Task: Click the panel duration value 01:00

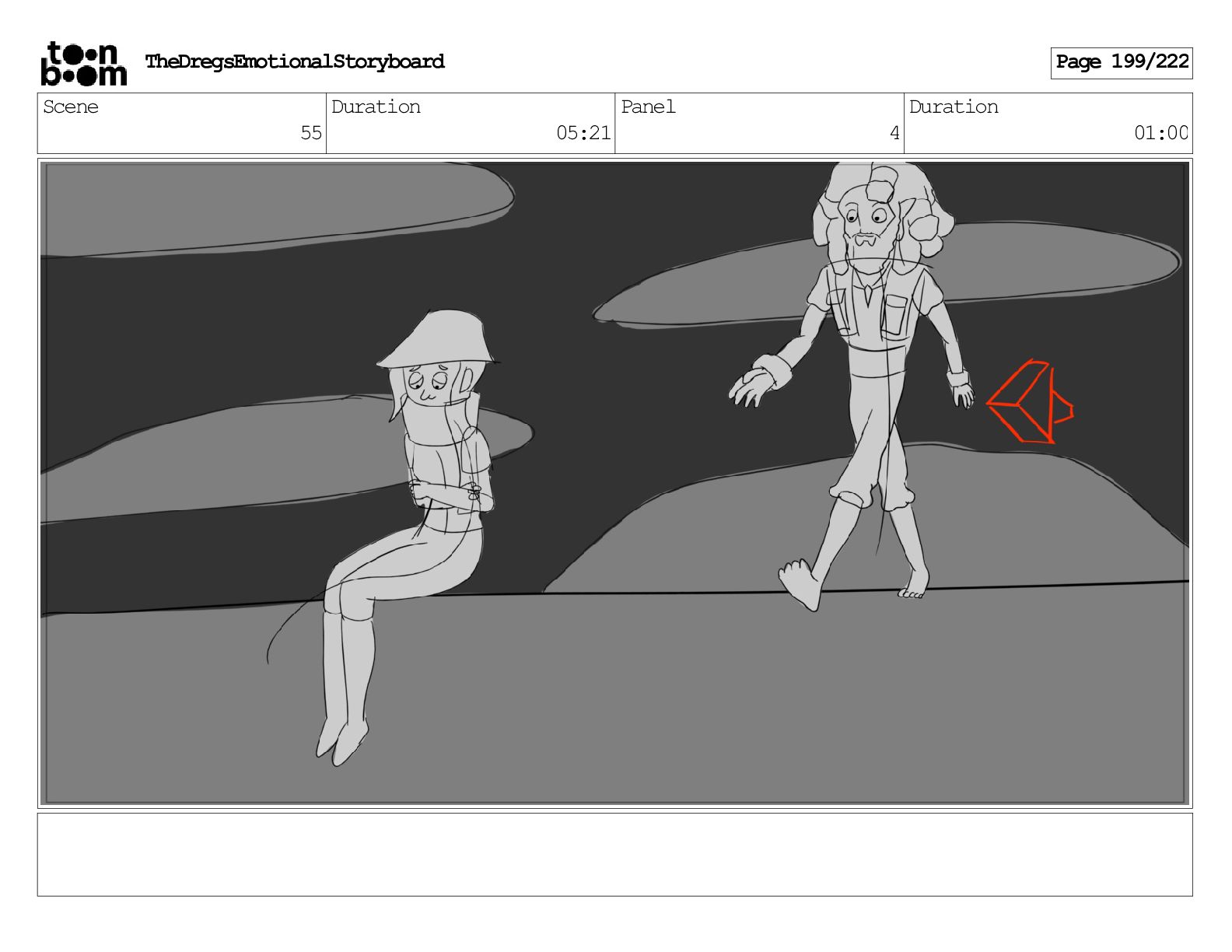Action: click(x=1161, y=133)
